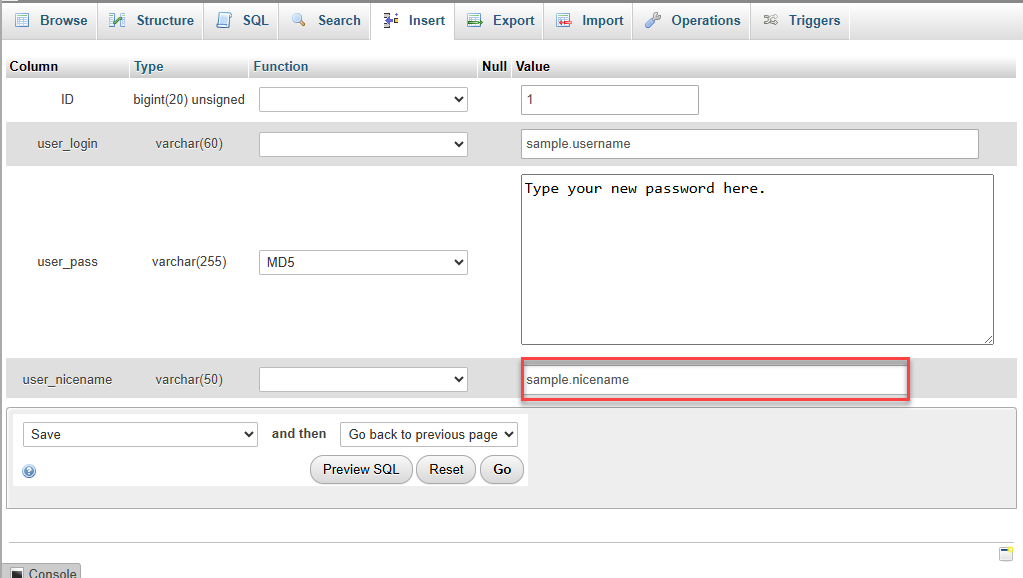Open the MD5 function dropdown for user_pass
Screen dimensions: 1023x578
point(362,262)
